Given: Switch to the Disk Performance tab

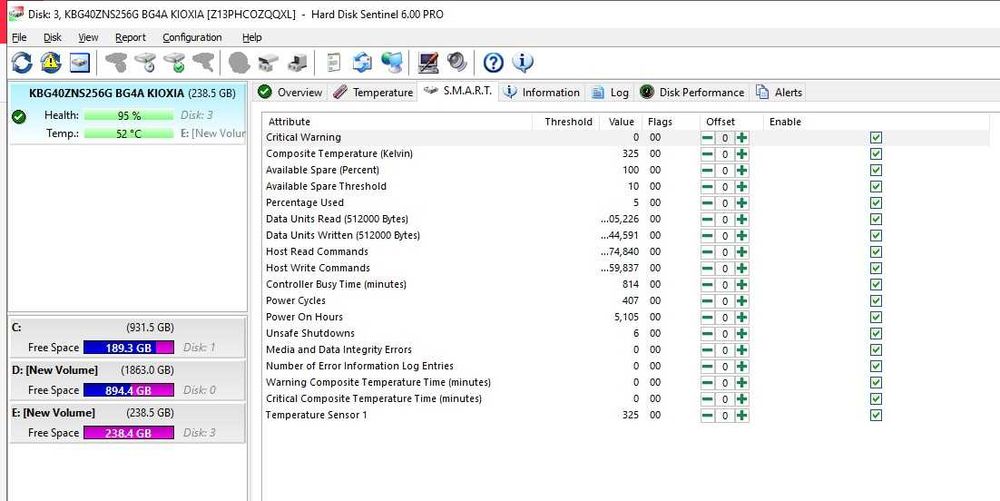Looking at the screenshot, I should pos(693,92).
